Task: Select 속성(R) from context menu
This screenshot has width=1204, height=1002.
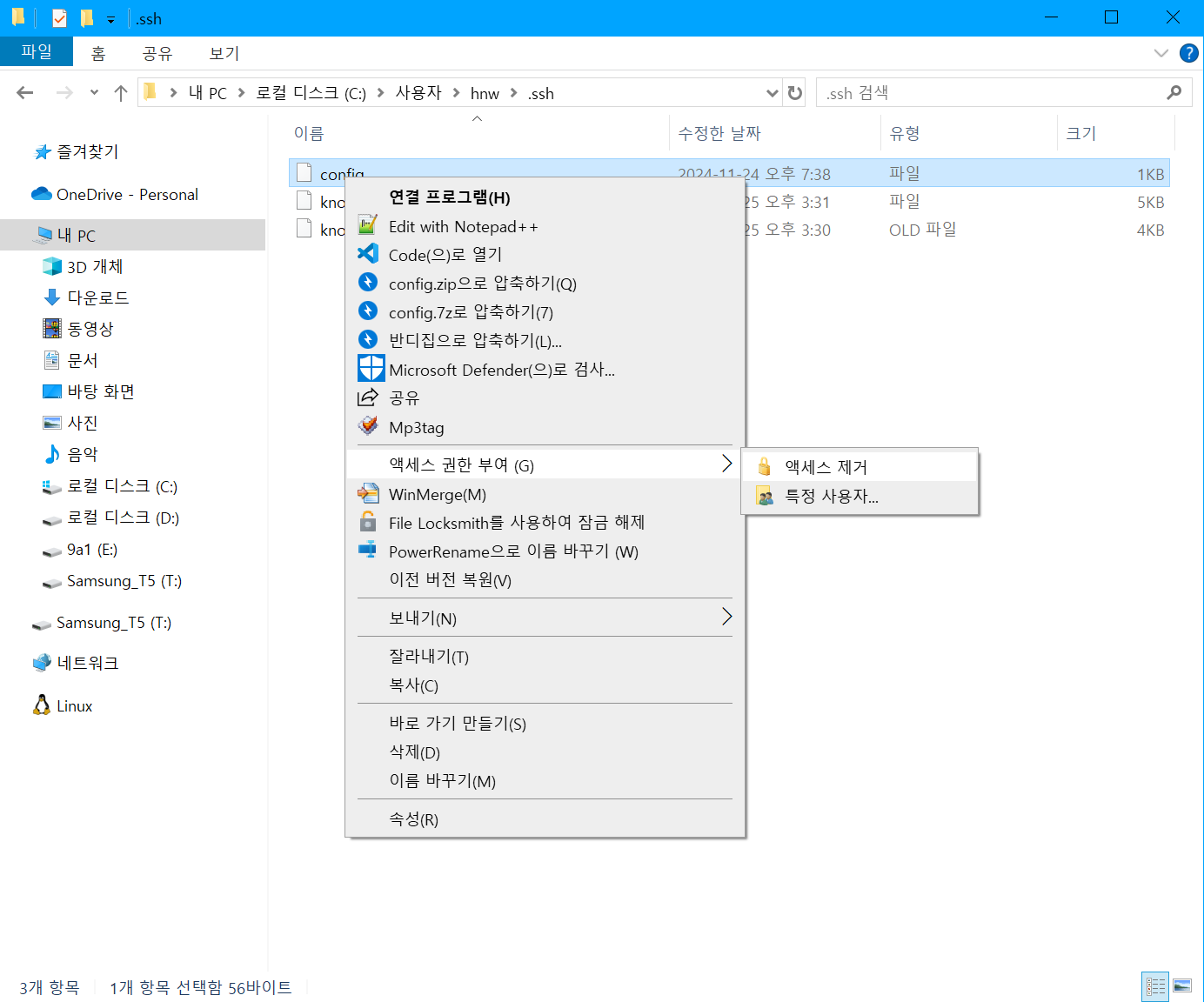Action: (413, 819)
